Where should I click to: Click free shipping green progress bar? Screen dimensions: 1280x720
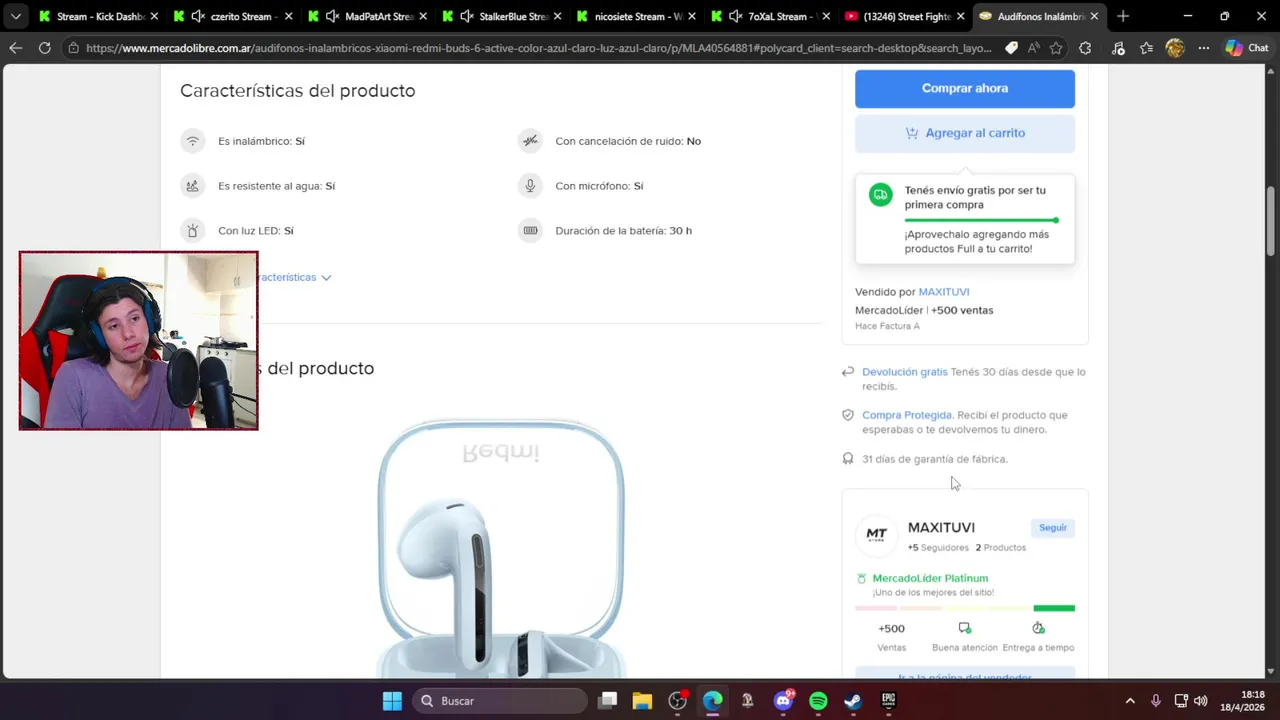click(x=981, y=220)
